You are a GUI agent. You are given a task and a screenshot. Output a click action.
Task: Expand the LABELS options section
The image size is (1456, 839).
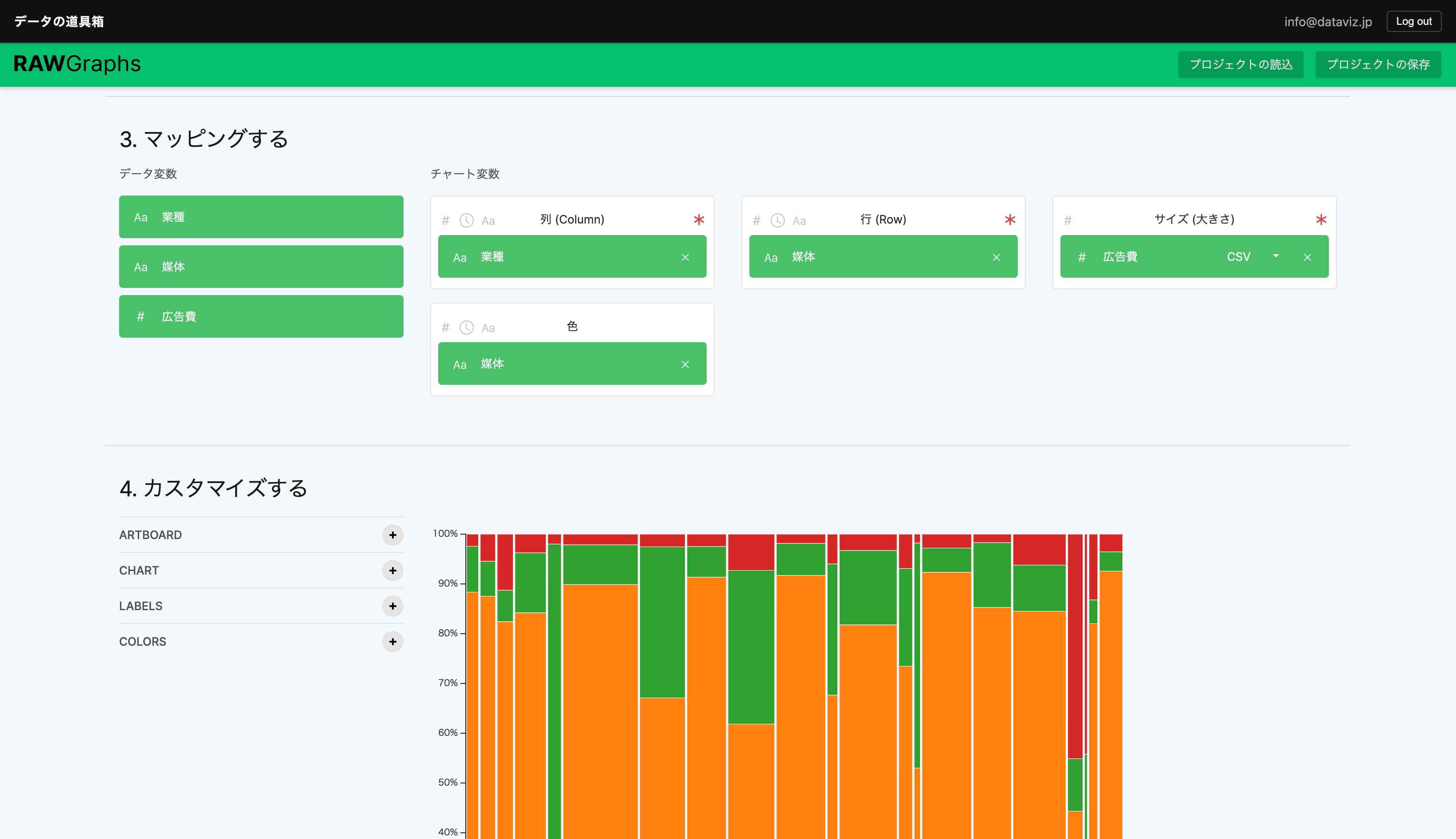coord(392,606)
